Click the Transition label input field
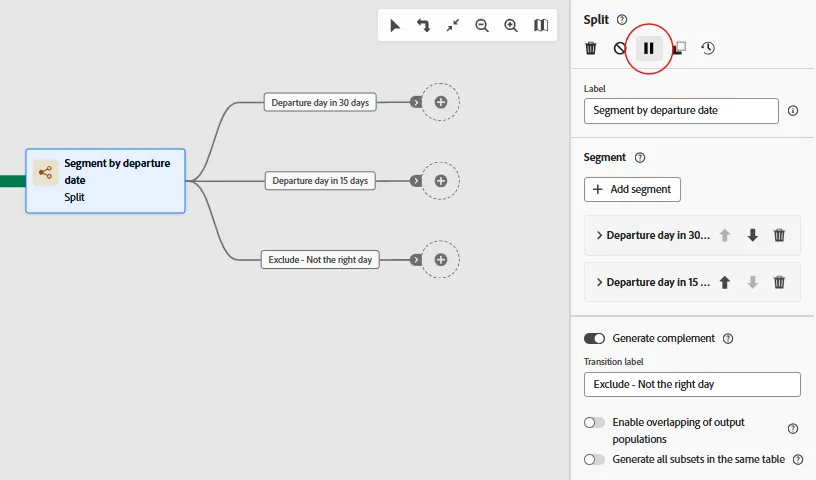Viewport: 816px width, 480px height. (692, 385)
